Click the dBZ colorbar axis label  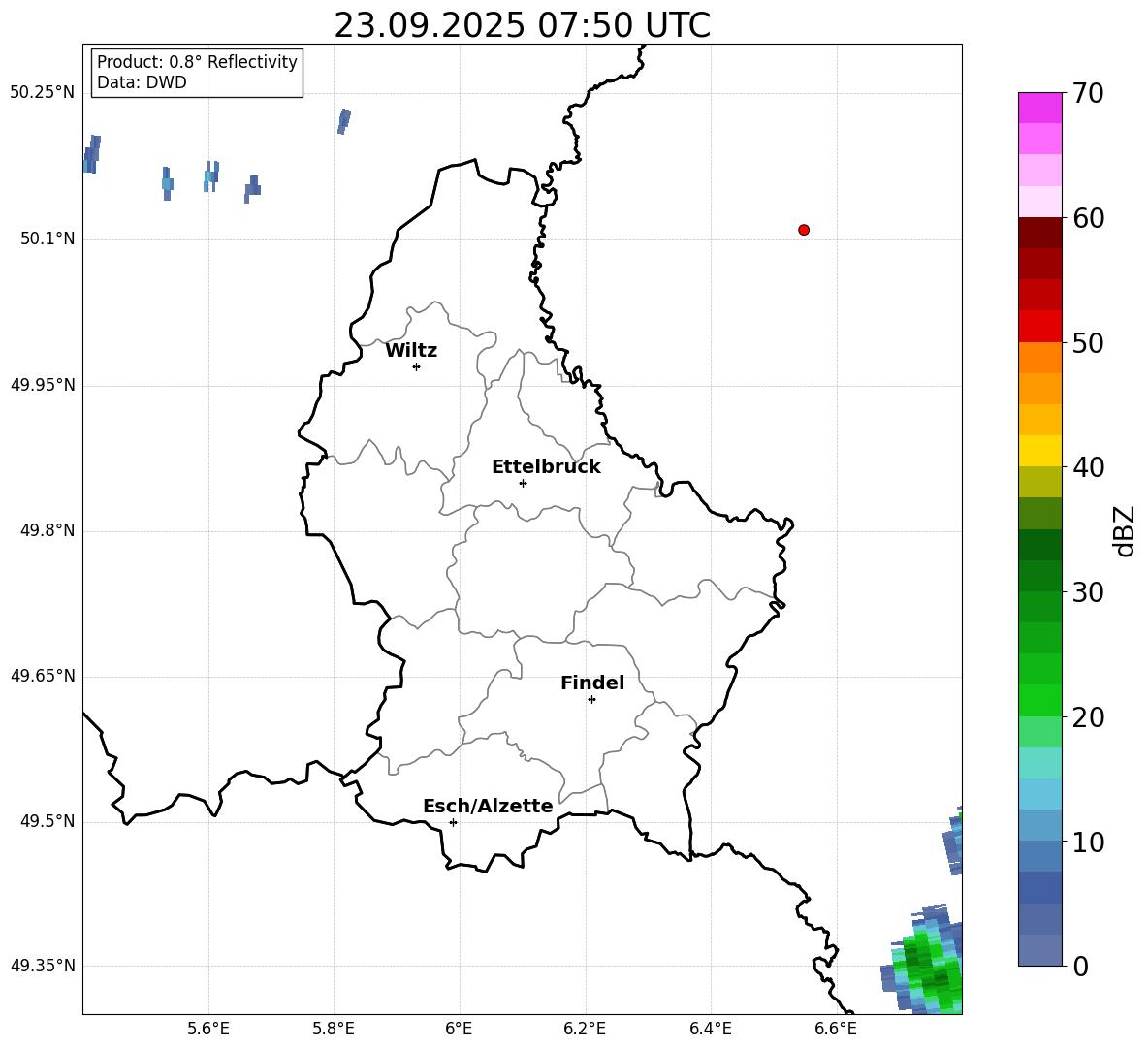click(x=1125, y=531)
